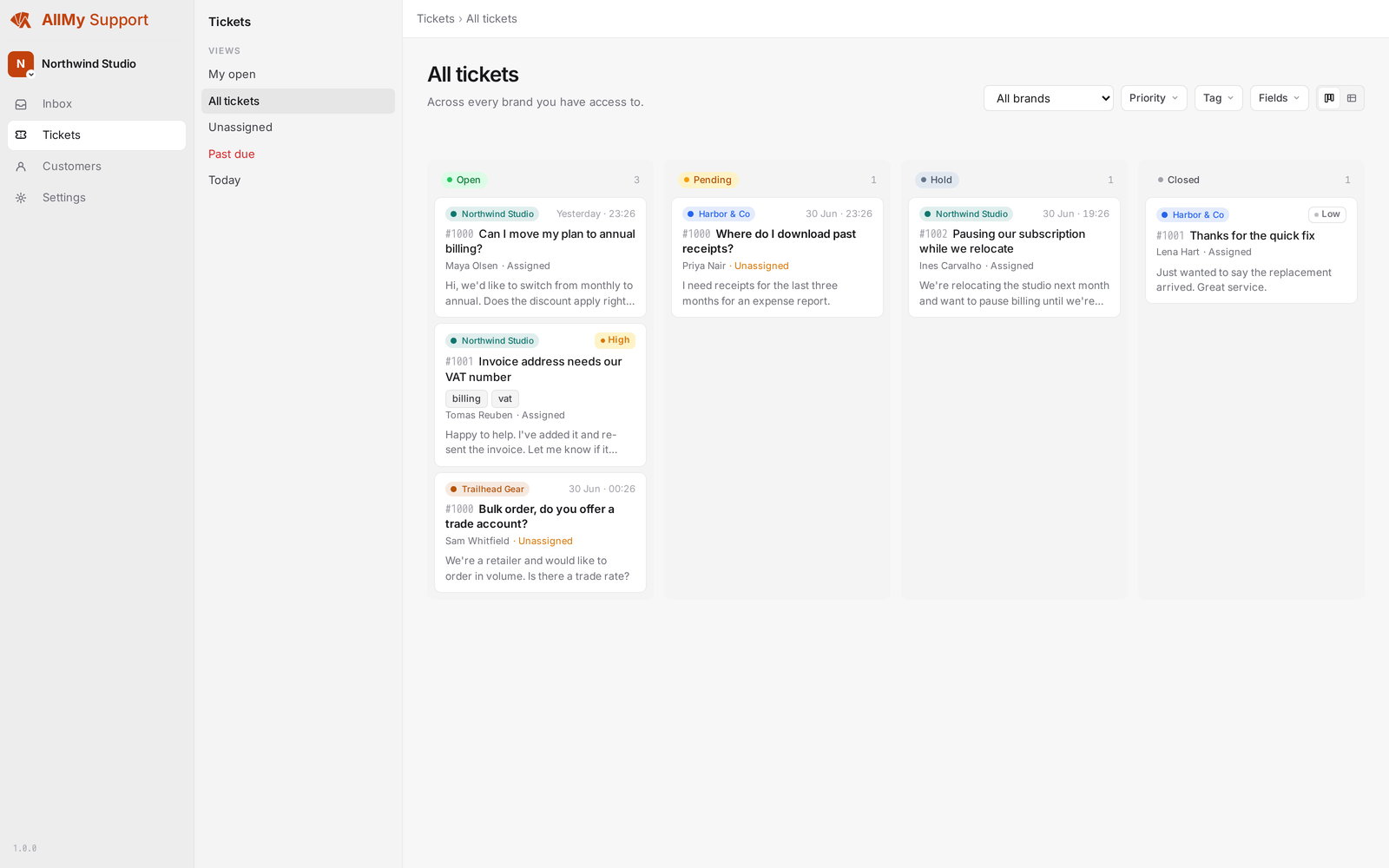Switch to table view layout

tap(1352, 98)
